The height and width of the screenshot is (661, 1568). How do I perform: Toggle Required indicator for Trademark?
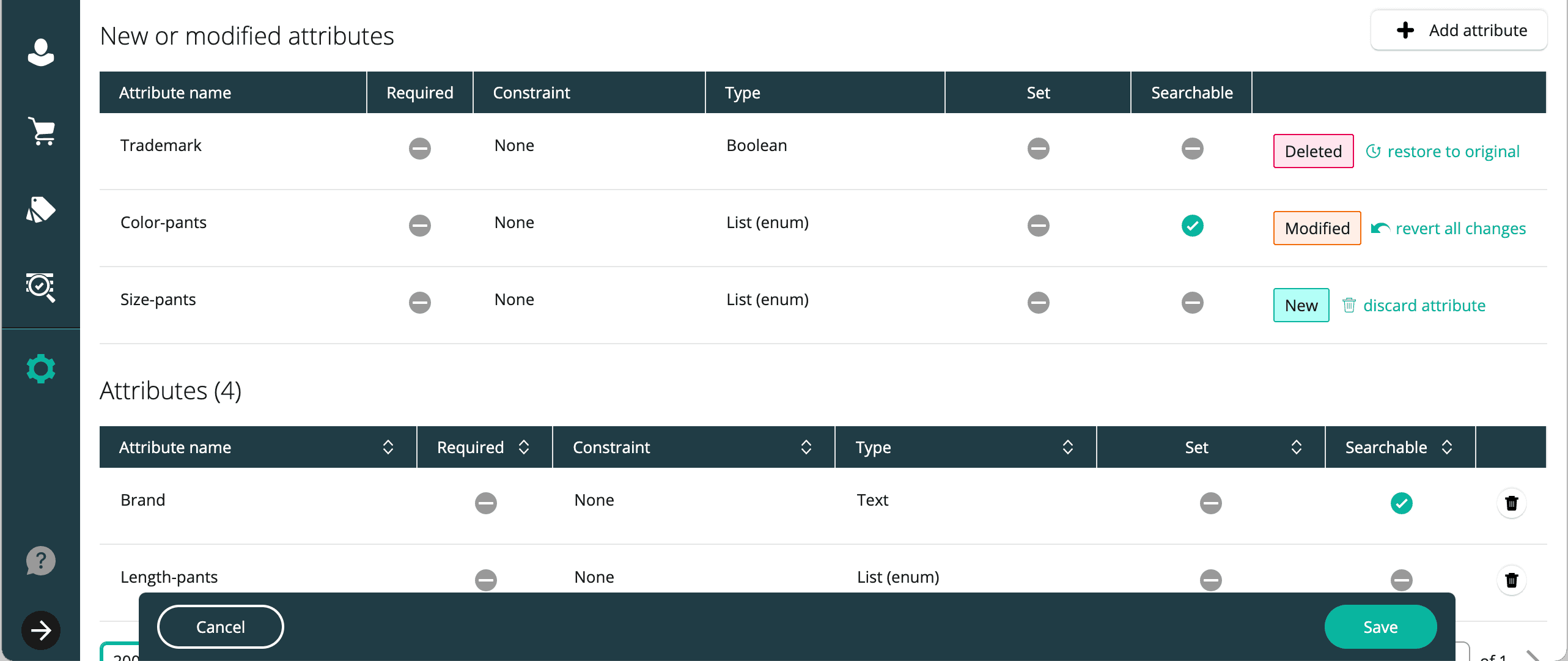[x=419, y=149]
